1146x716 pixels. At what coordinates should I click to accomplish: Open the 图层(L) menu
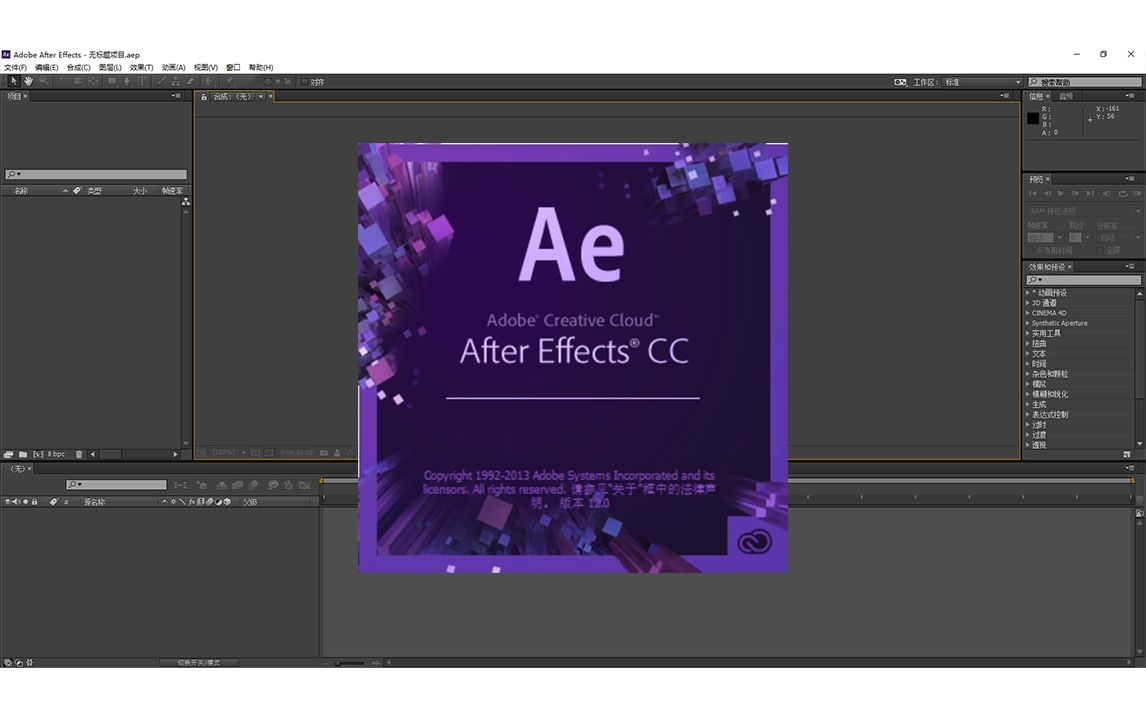point(110,67)
